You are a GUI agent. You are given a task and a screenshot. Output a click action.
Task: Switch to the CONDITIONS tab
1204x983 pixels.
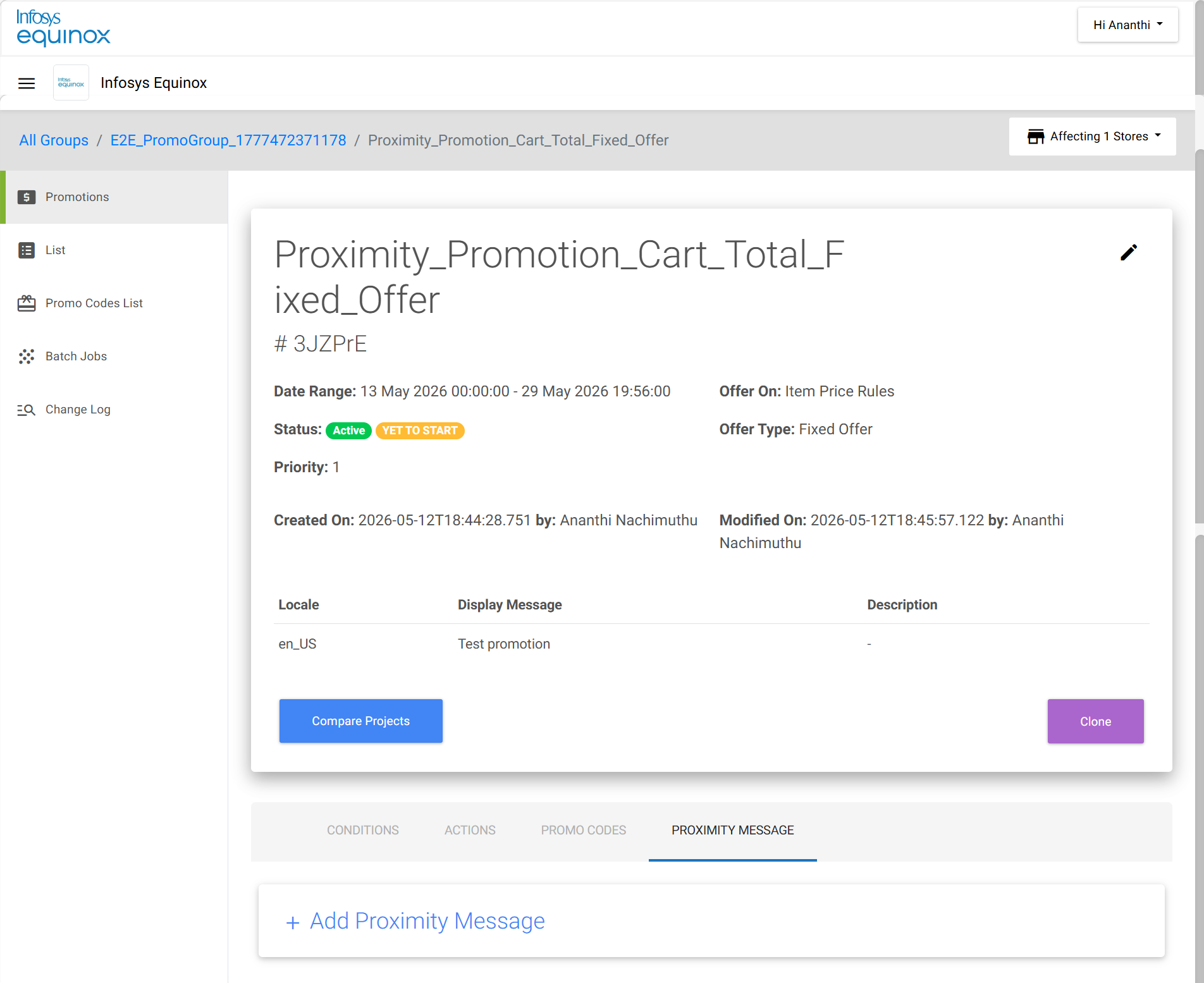(363, 831)
